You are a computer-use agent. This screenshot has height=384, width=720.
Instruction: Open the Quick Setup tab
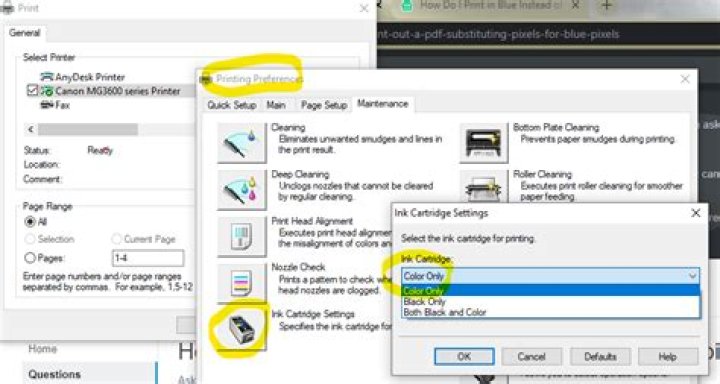click(x=231, y=105)
